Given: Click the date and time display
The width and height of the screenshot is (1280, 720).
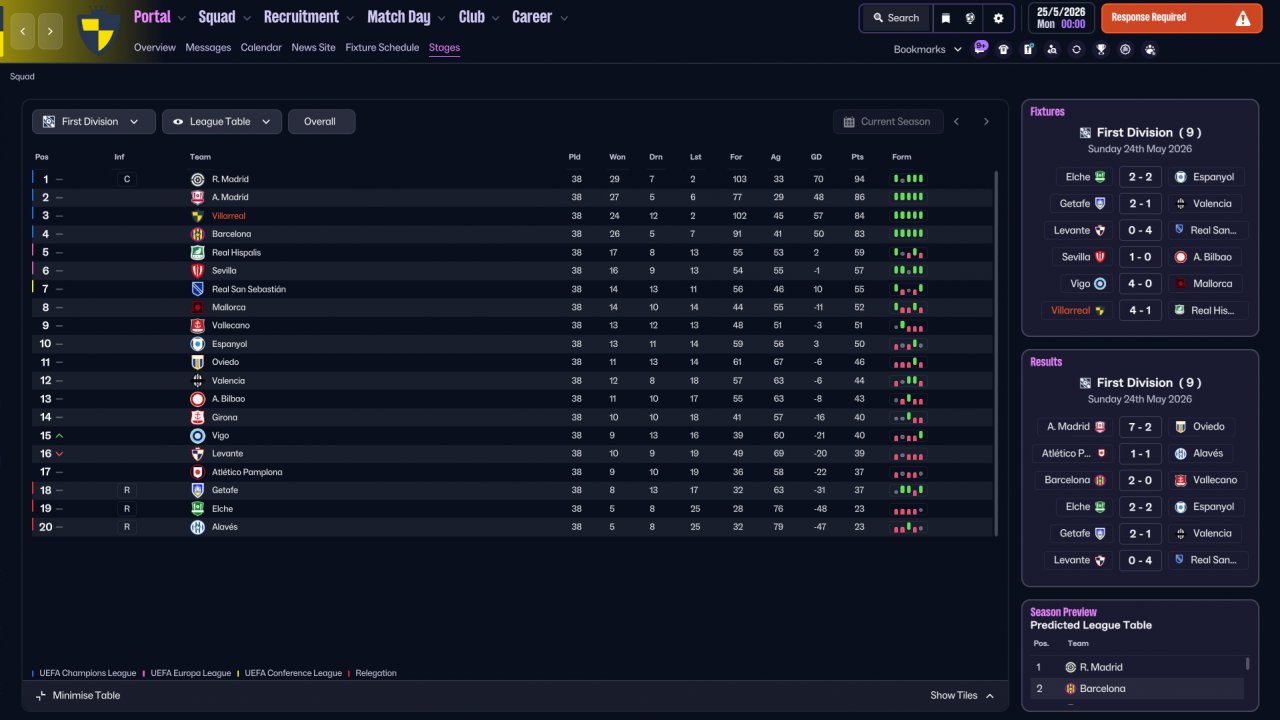Looking at the screenshot, I should (x=1060, y=18).
